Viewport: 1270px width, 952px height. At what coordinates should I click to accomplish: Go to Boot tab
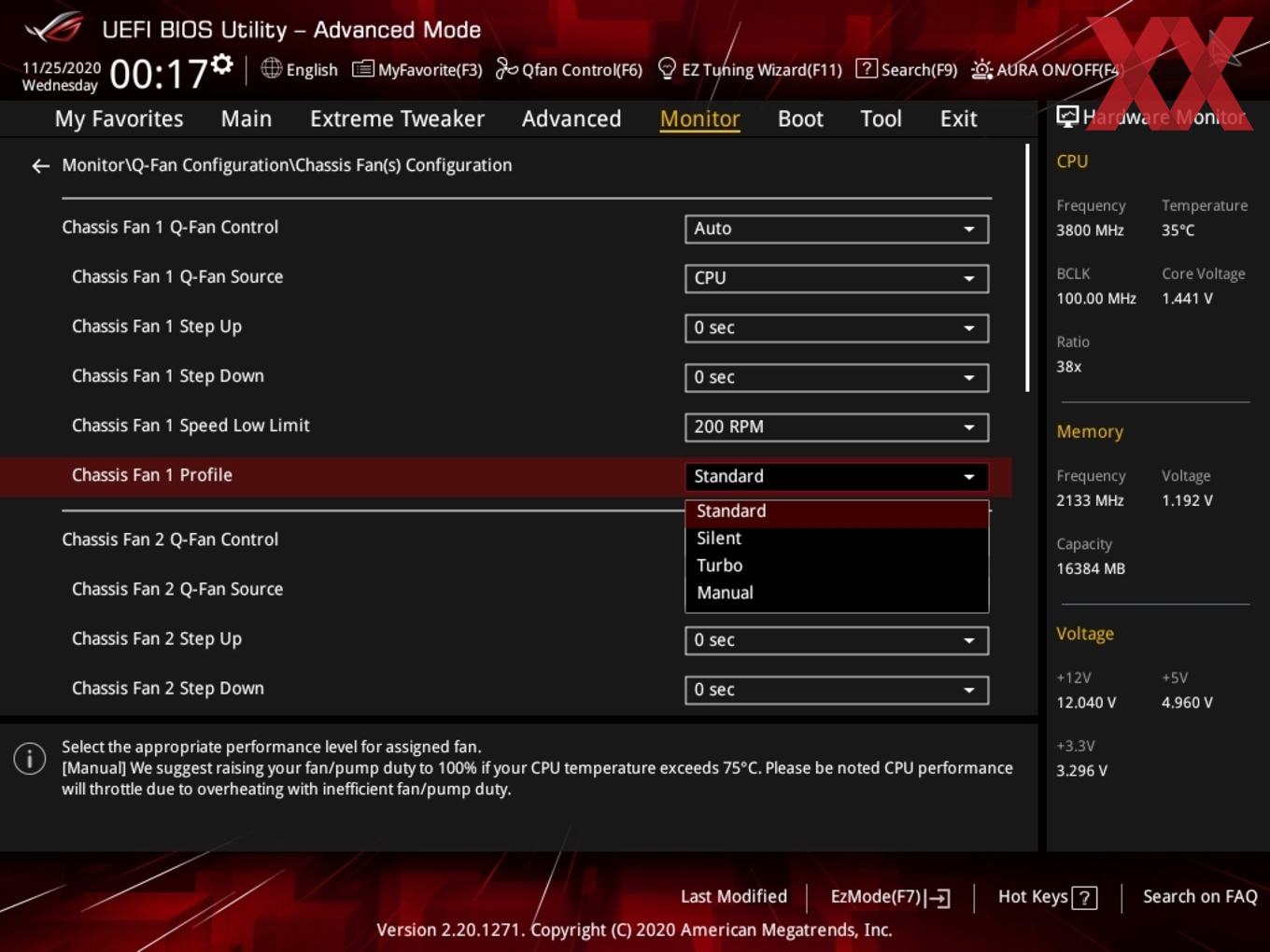(x=800, y=119)
